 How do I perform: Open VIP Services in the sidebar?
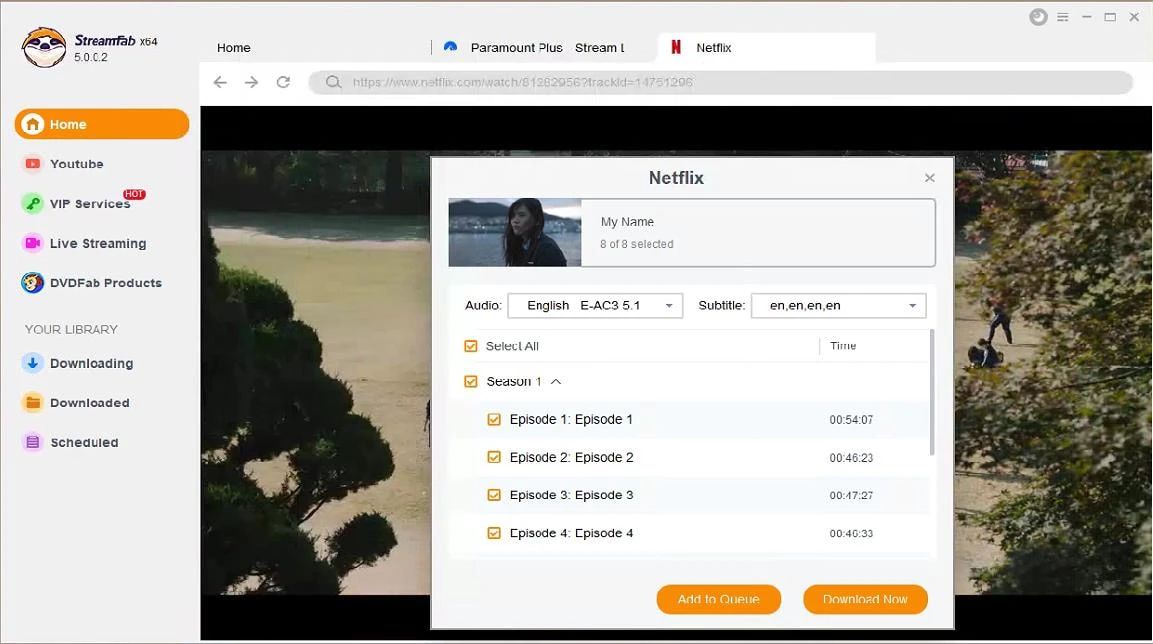[x=89, y=203]
